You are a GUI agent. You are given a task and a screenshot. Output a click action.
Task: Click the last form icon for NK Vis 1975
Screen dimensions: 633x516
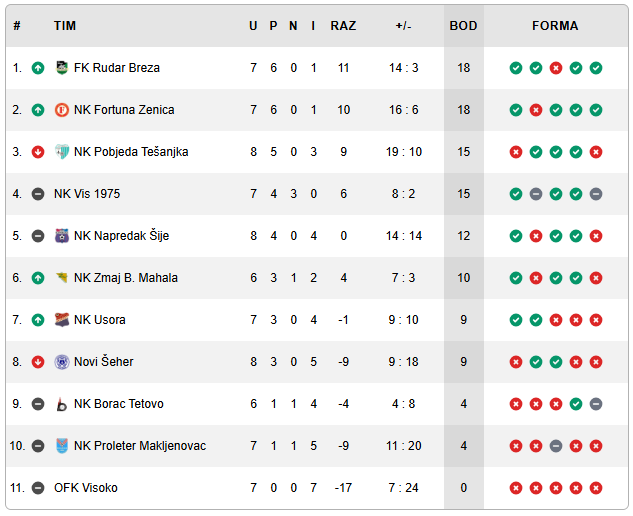[x=596, y=194]
